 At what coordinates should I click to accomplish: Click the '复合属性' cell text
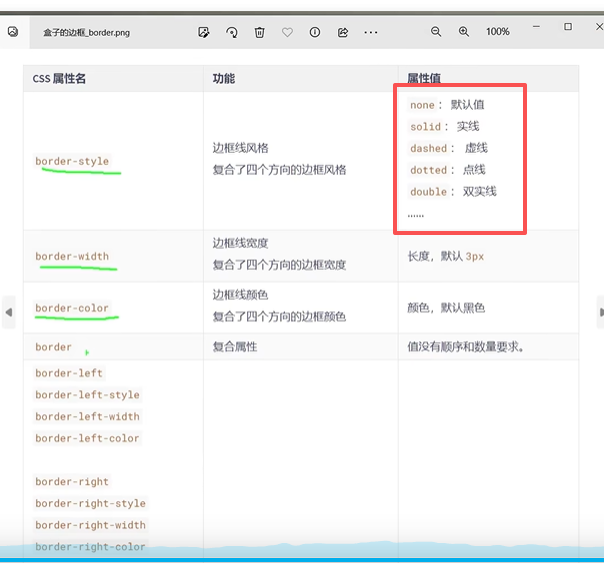pyautogui.click(x=235, y=347)
